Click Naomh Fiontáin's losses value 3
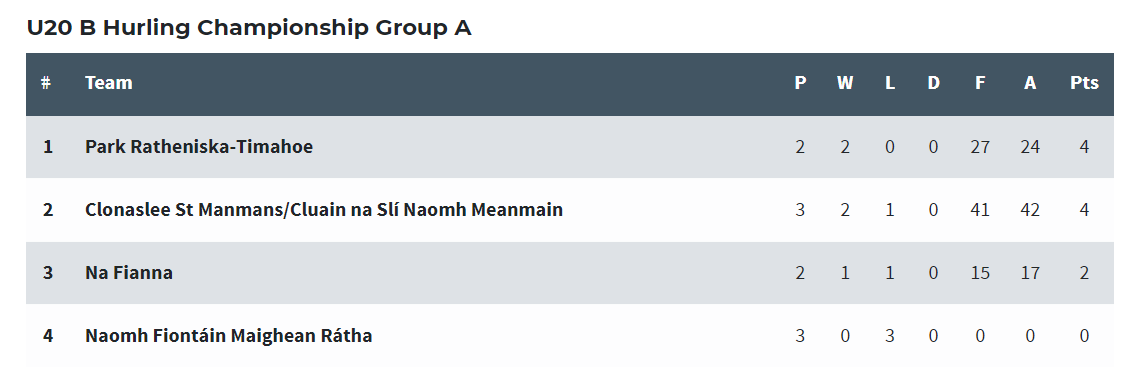 tap(890, 335)
